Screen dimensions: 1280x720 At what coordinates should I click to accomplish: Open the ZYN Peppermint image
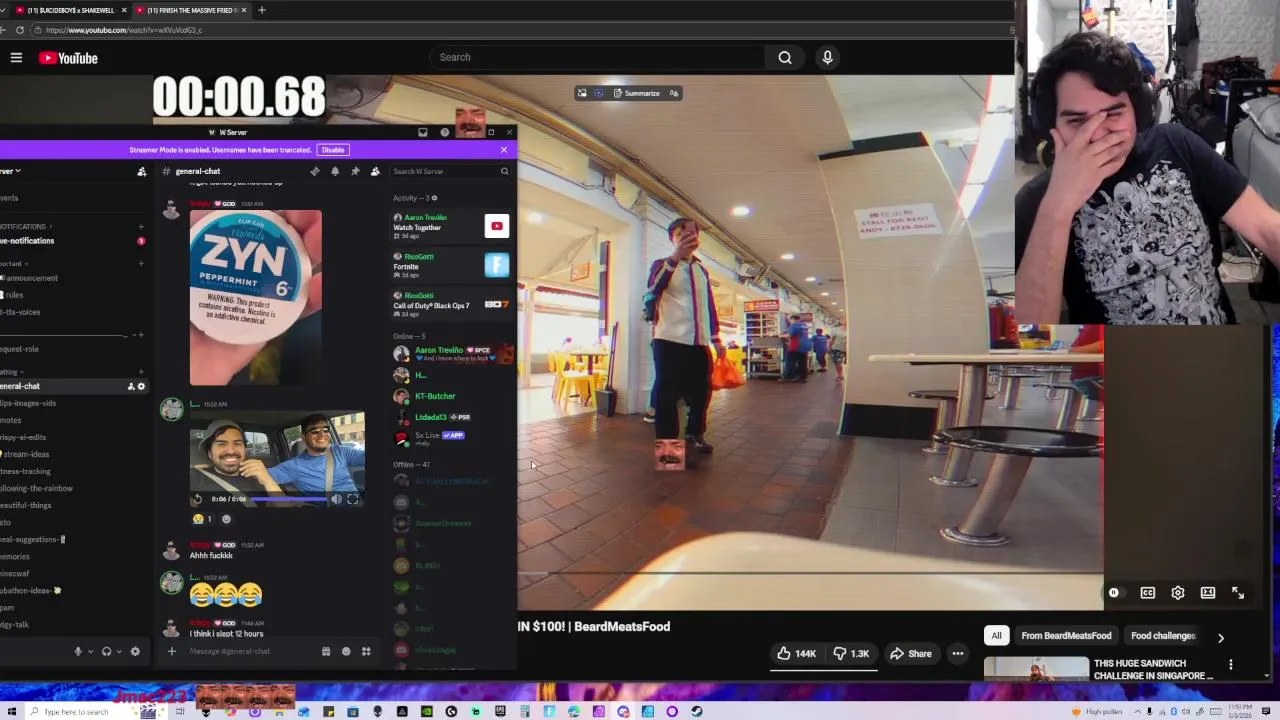point(256,297)
